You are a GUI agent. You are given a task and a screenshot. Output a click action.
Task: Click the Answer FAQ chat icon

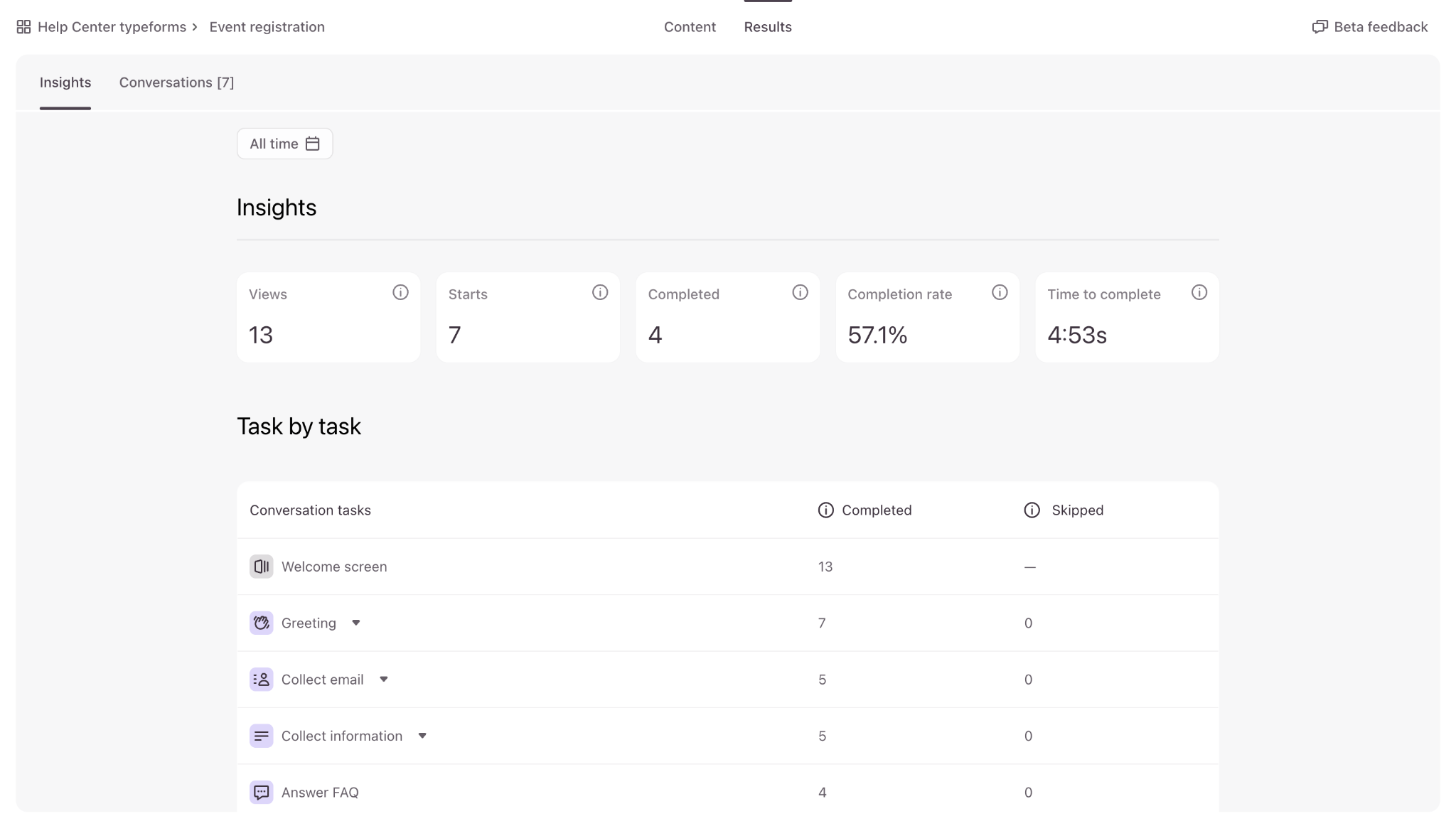261,792
